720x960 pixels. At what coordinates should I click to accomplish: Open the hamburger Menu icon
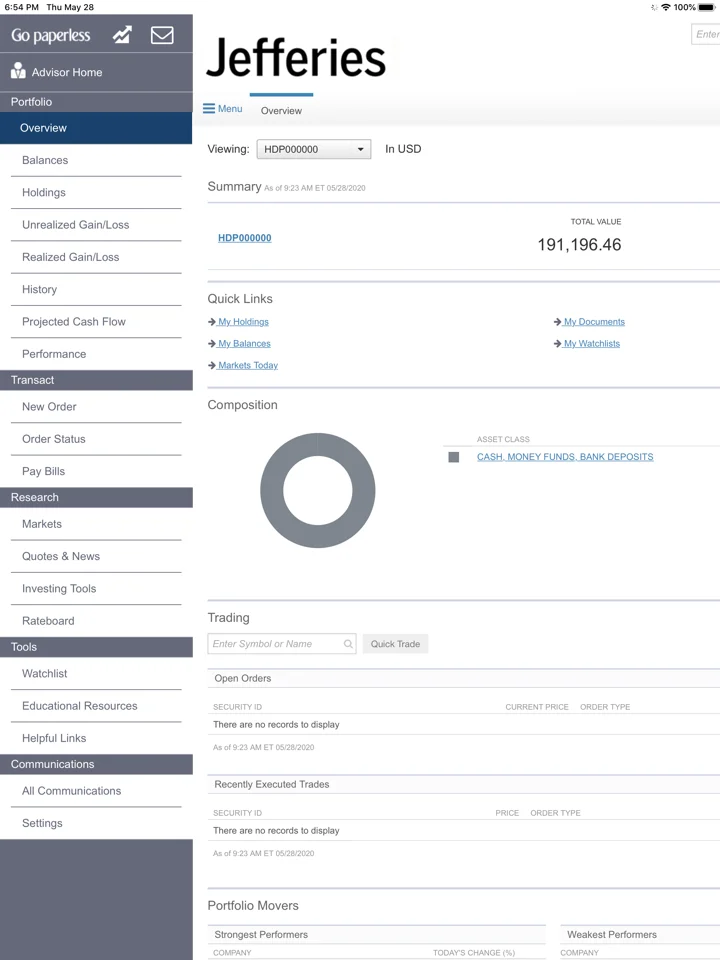(x=209, y=108)
